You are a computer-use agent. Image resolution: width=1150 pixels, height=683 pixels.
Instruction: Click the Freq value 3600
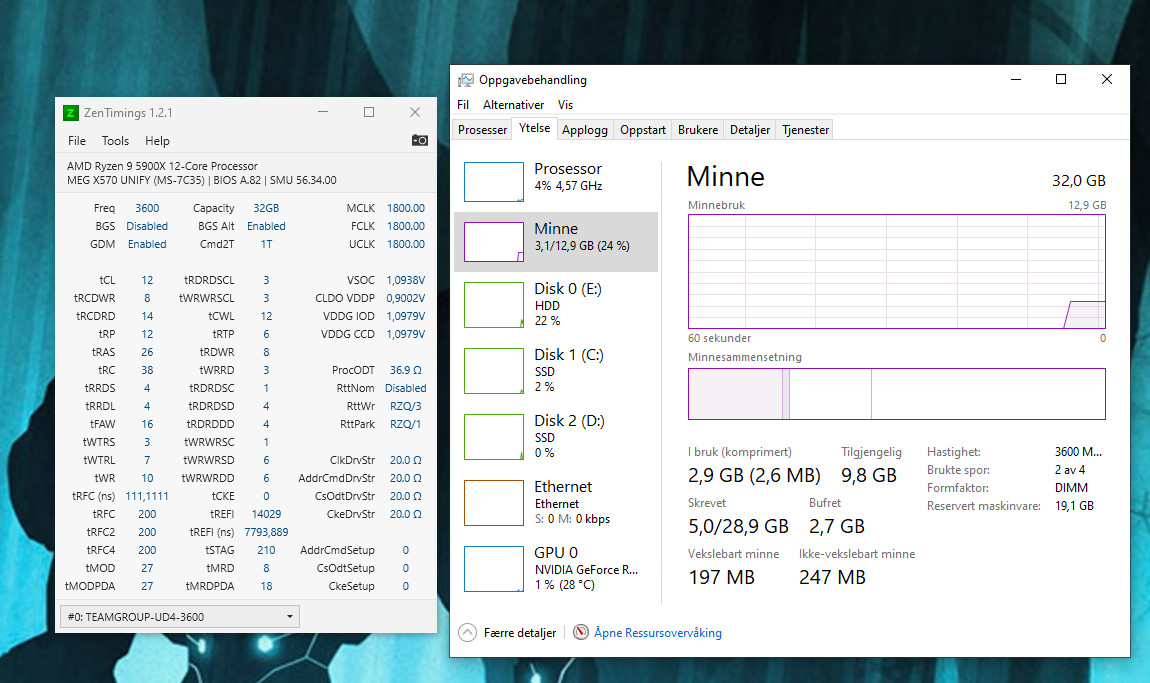147,208
